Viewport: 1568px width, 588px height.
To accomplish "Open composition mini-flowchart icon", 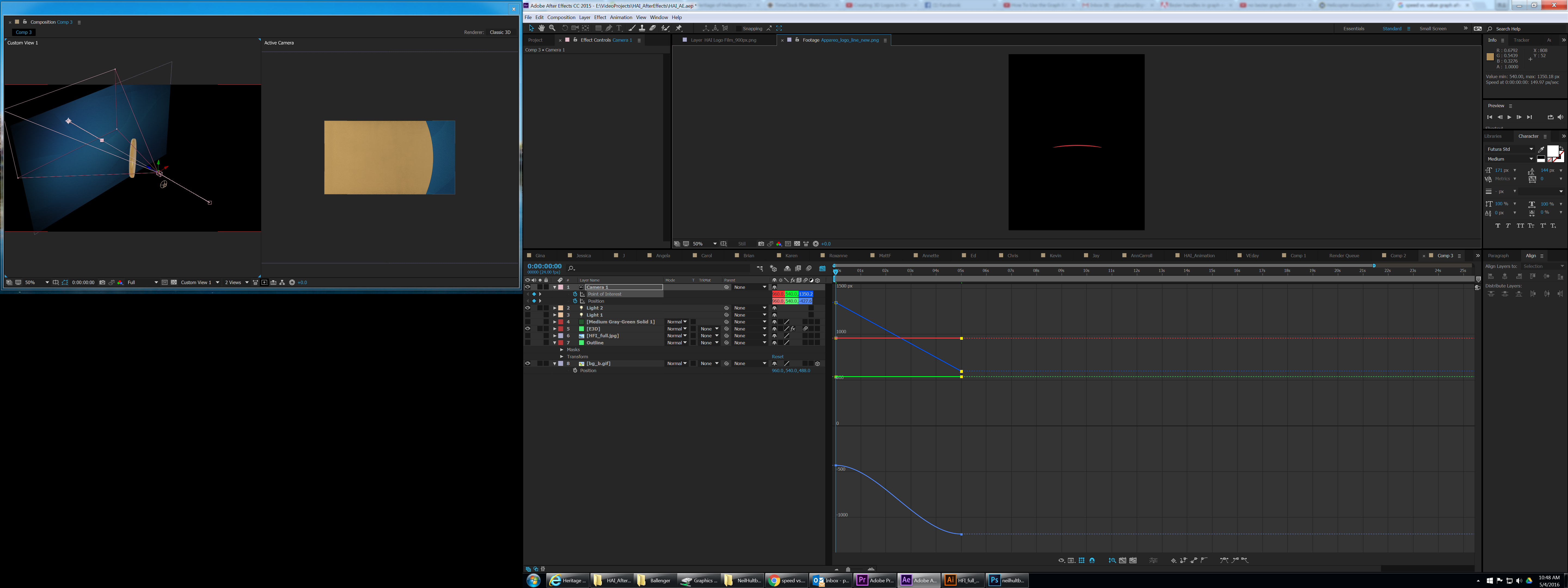I will (x=760, y=268).
